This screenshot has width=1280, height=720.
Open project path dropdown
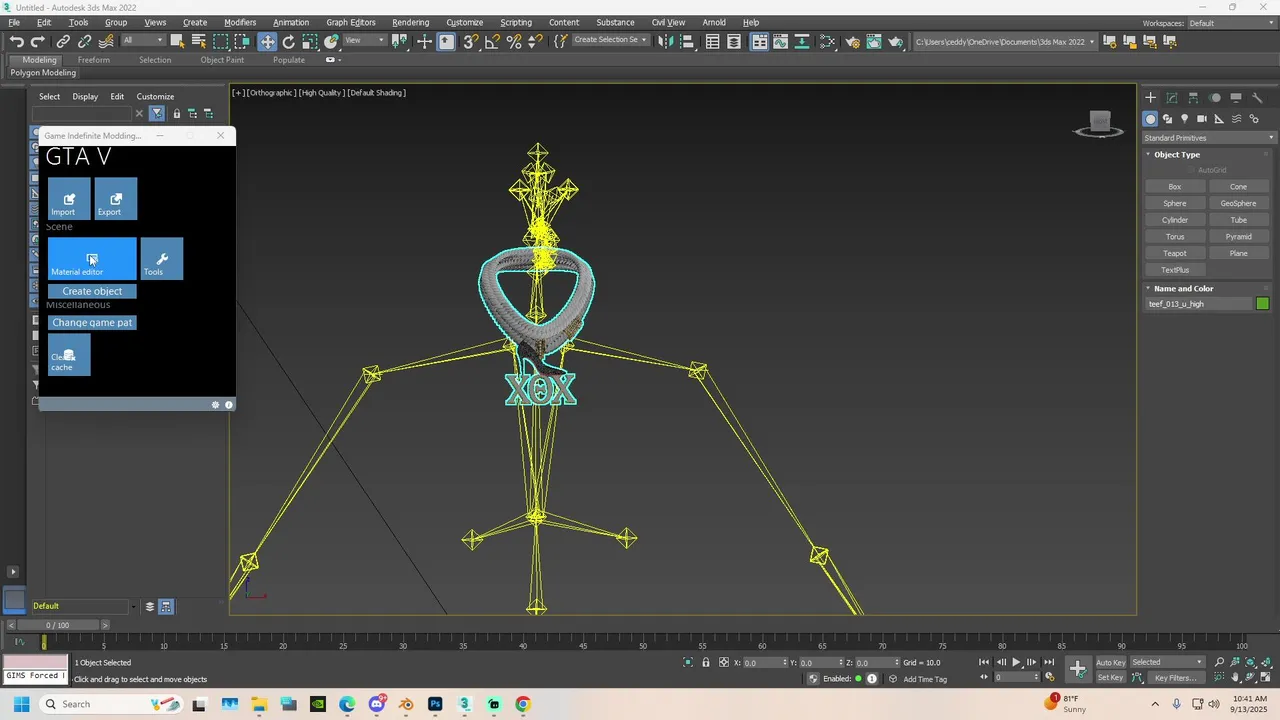(x=1004, y=42)
